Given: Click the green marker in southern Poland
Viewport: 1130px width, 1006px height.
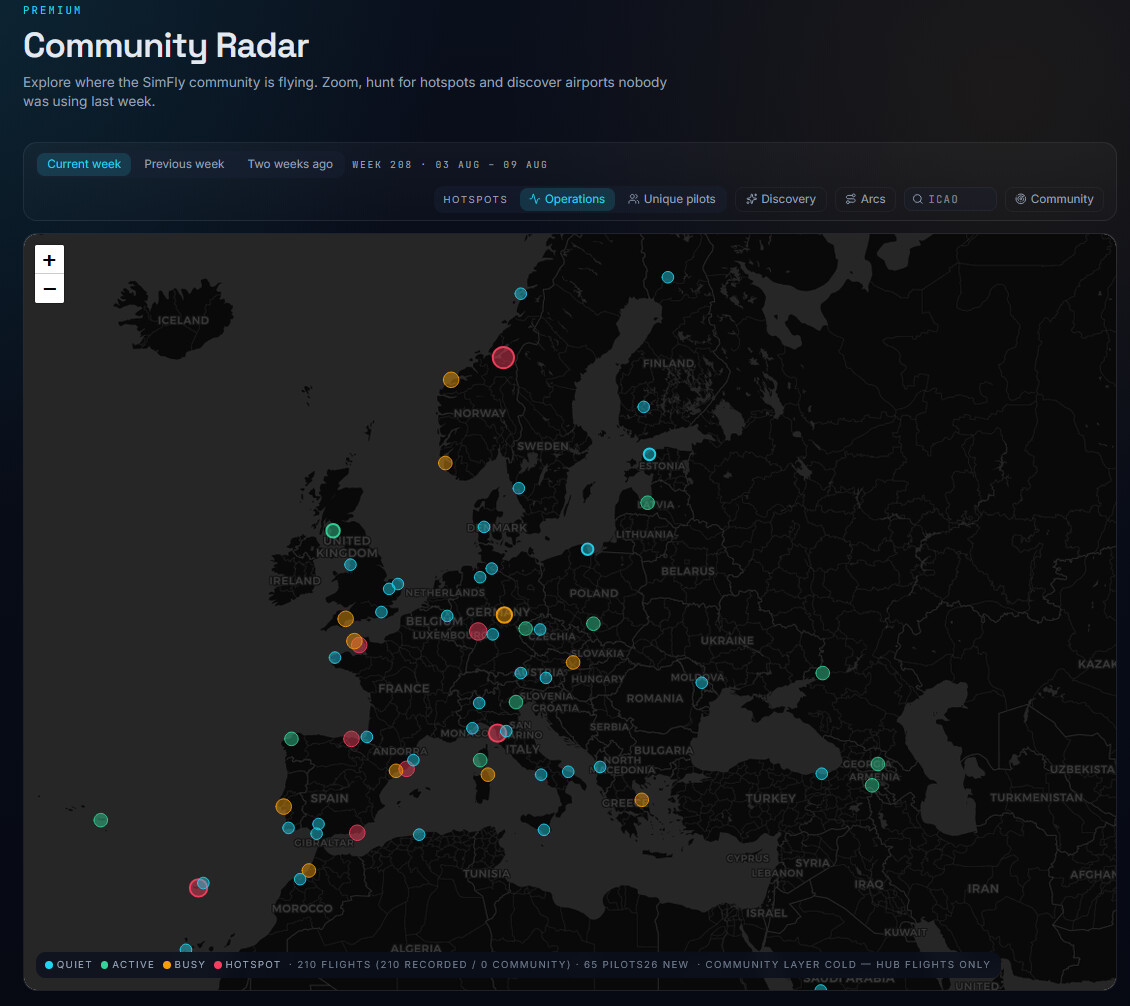Looking at the screenshot, I should tap(593, 623).
